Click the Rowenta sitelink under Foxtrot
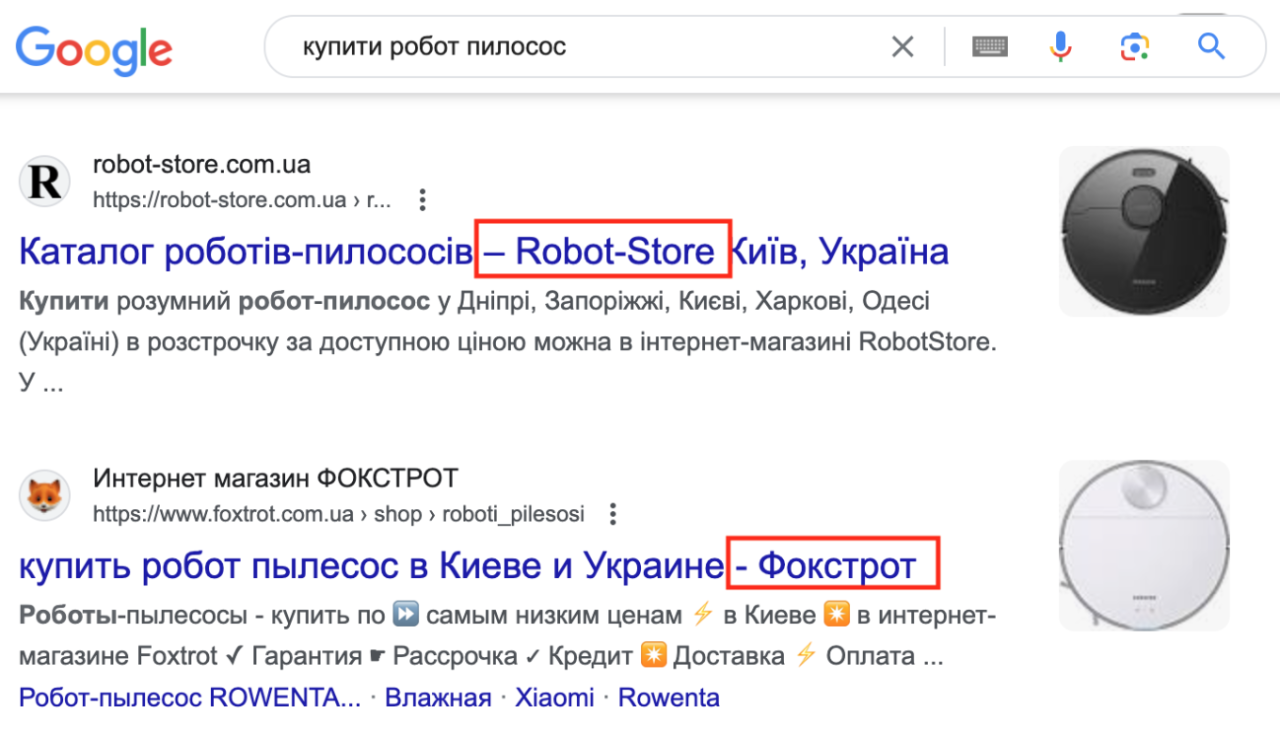 coord(668,697)
